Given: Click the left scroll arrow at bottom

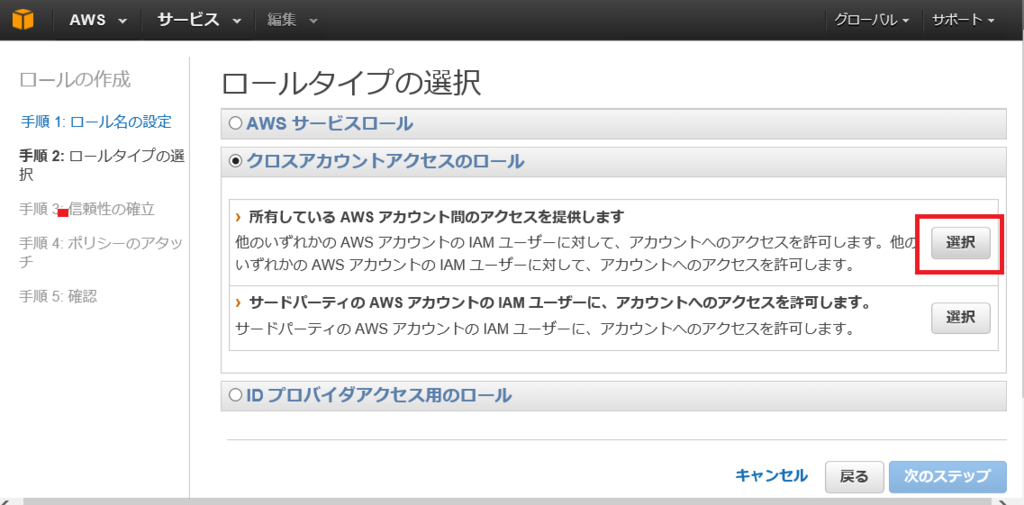Looking at the screenshot, I should click(x=5, y=500).
